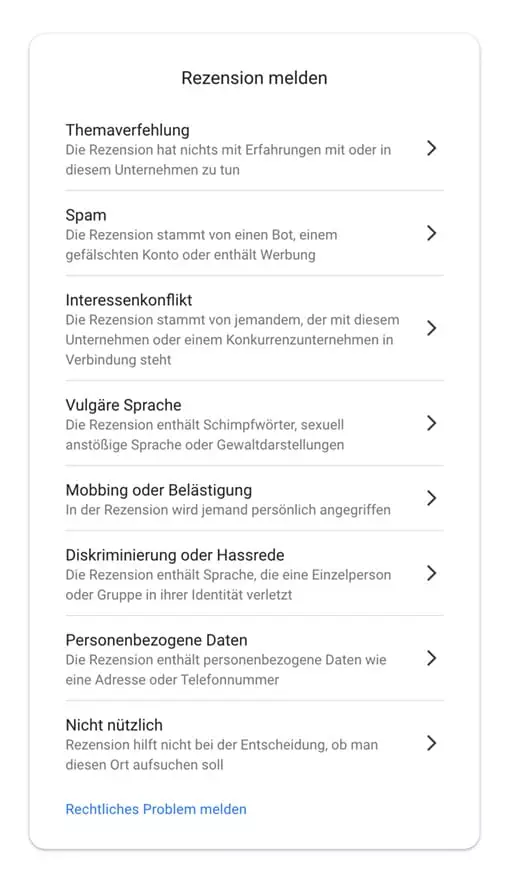
Task: Choose Diskriminierung oder Hassrede heading
Action: coord(175,555)
